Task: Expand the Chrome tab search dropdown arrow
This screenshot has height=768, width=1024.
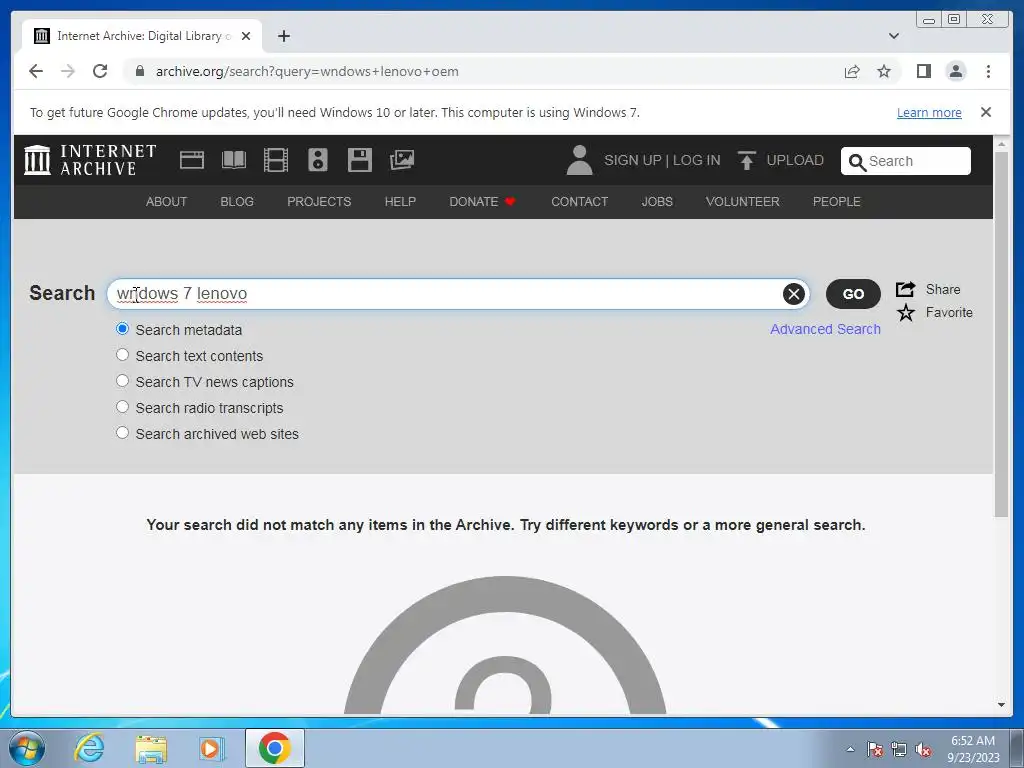Action: pos(894,36)
